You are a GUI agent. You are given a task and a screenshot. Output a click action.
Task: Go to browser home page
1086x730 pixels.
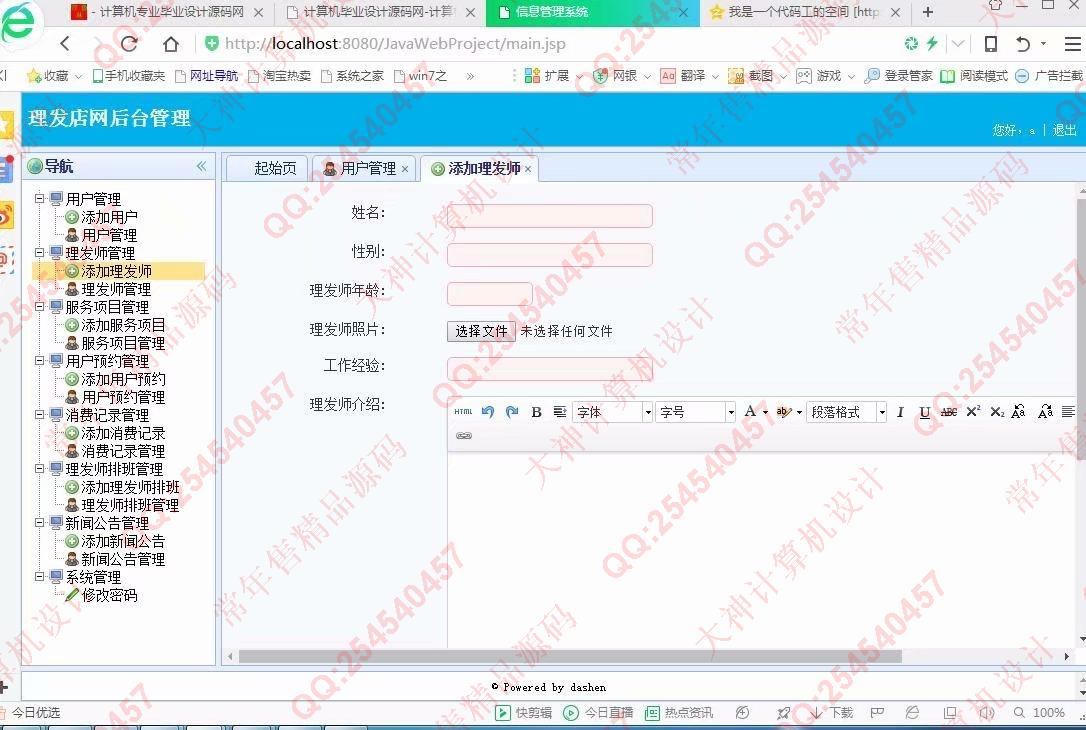[170, 44]
